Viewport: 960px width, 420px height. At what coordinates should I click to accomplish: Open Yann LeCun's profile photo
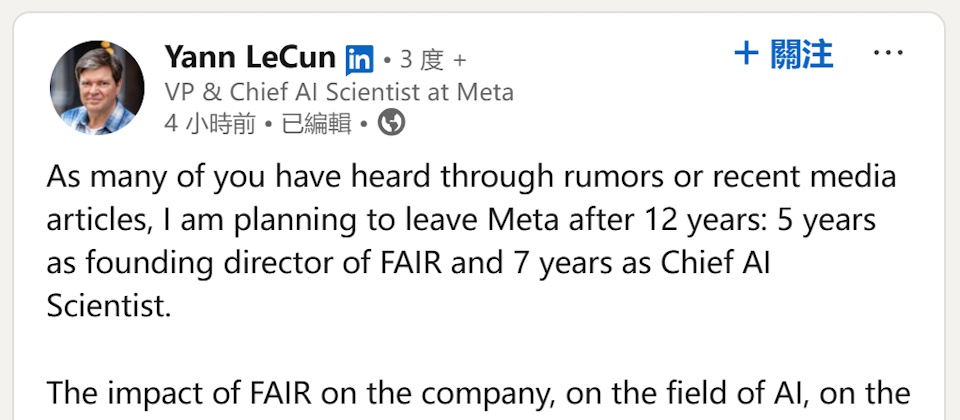(97, 88)
